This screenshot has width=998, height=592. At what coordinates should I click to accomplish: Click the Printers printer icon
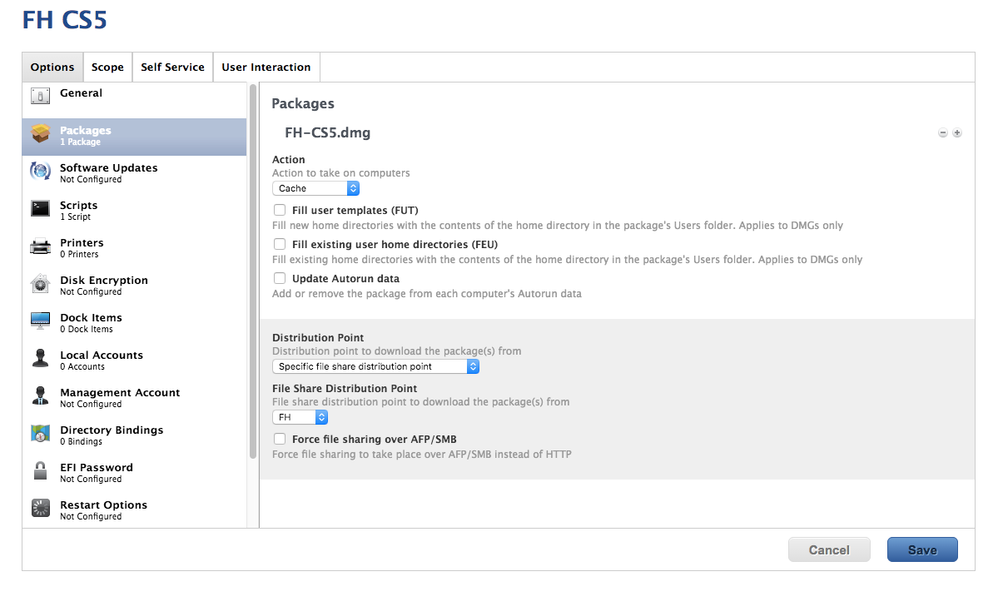click(x=40, y=246)
